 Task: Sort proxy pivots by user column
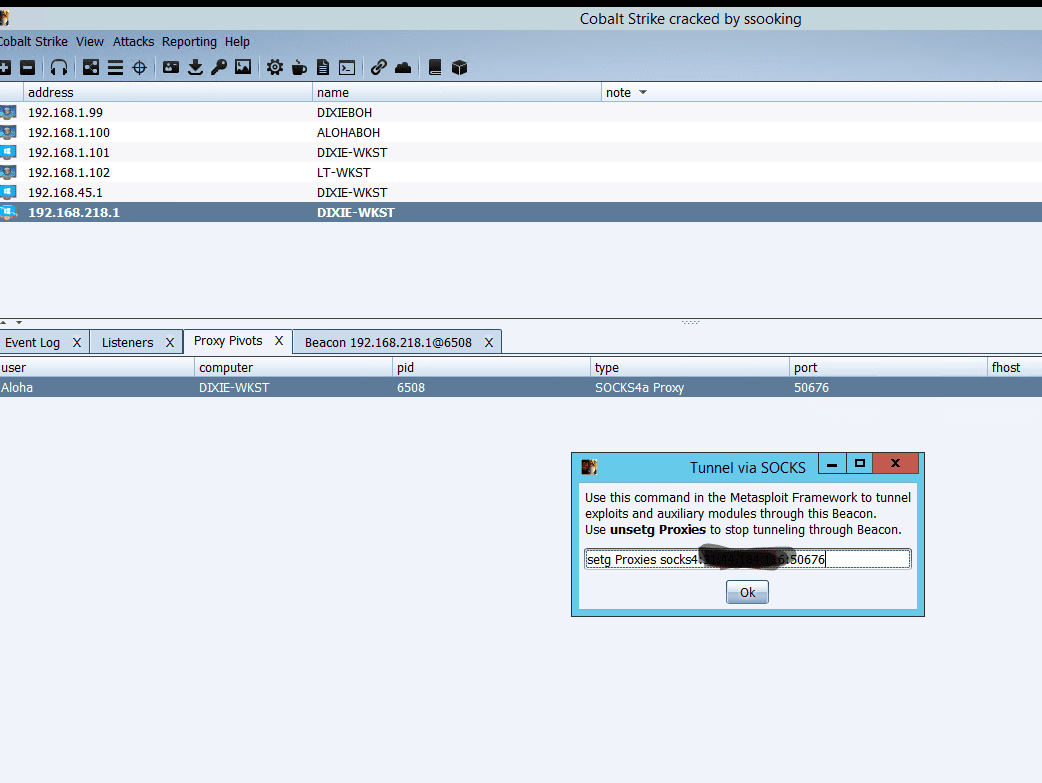tap(97, 368)
